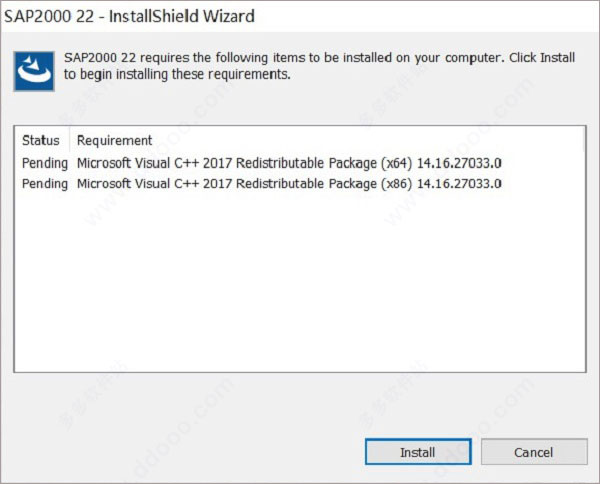Sort by the Status column header
This screenshot has height=484, width=600.
pos(41,140)
